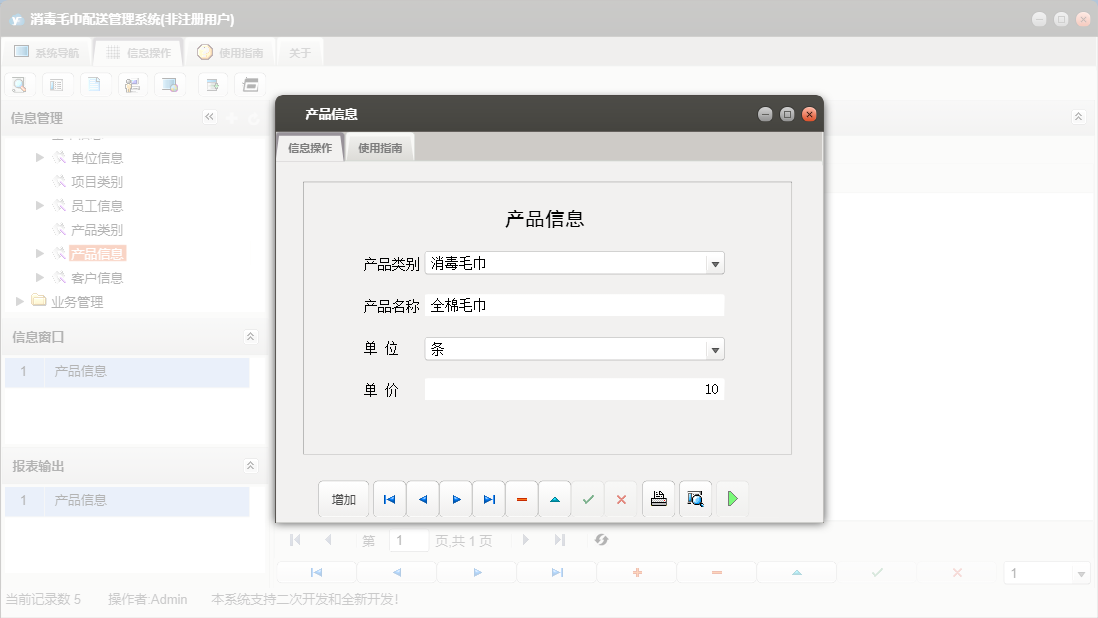Image resolution: width=1098 pixels, height=618 pixels.
Task: Collapse the 信息窗口 panel header
Action: coord(250,337)
